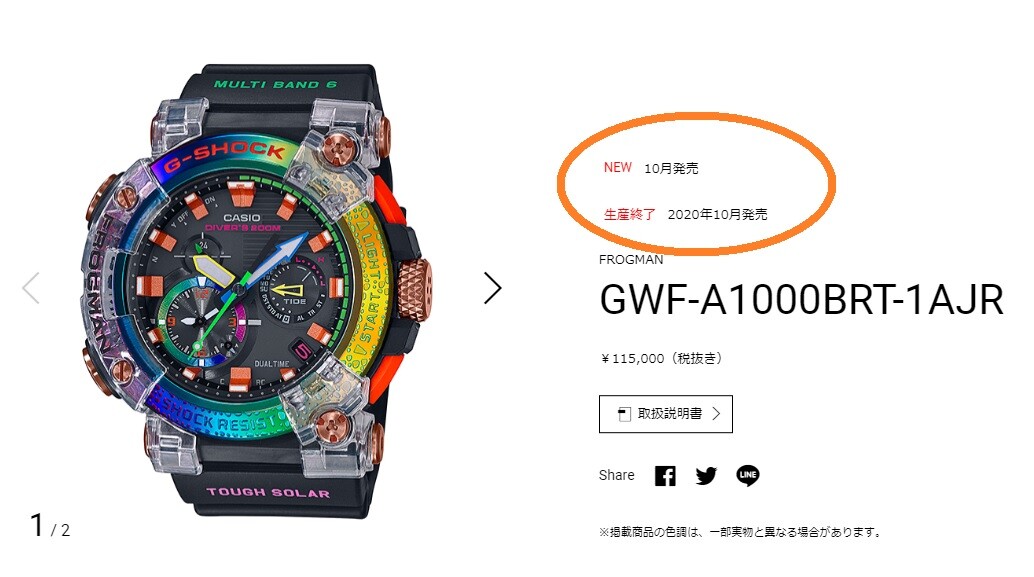
Task: Click chevron inside 取扱説明書 button
Action: (x=716, y=414)
